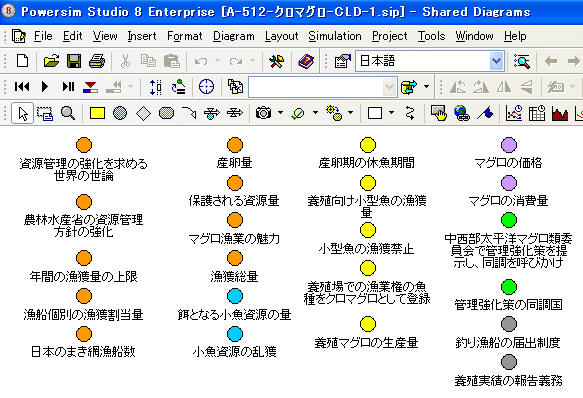Click the time table tool icon
Viewport: 583px width, 398px height.
[x=537, y=113]
